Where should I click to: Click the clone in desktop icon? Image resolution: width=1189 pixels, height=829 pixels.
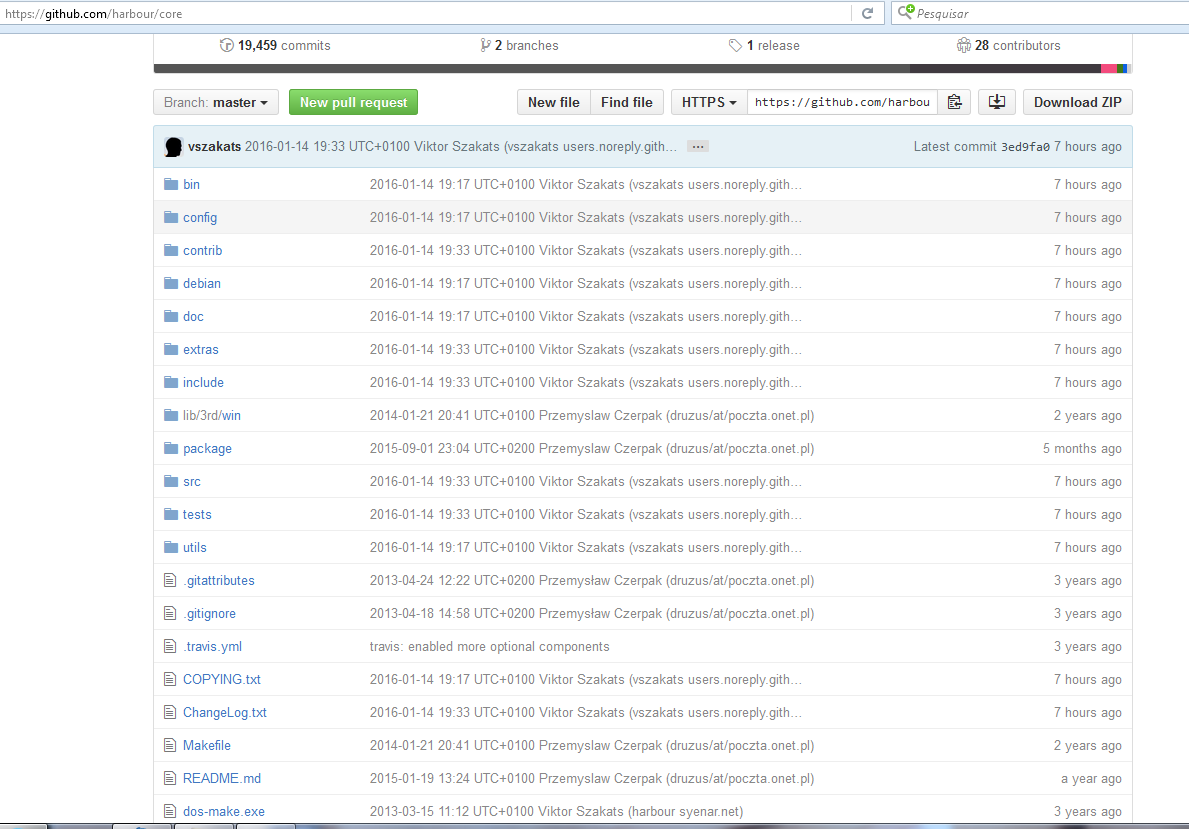[x=997, y=102]
